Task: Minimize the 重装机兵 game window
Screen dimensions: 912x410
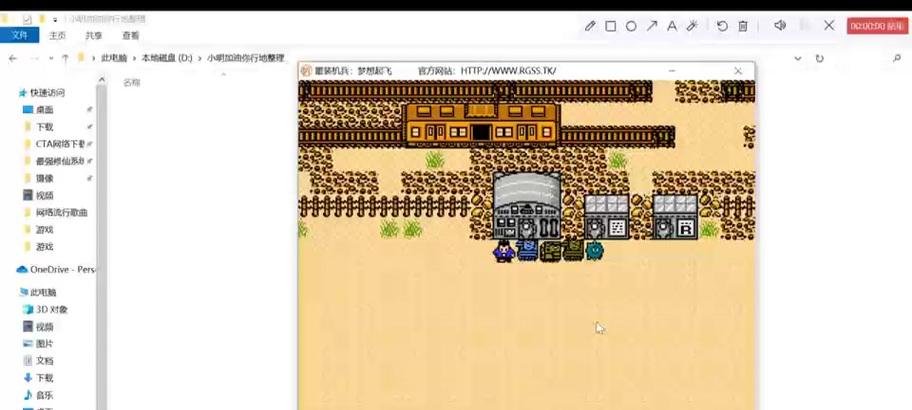Action: point(672,71)
